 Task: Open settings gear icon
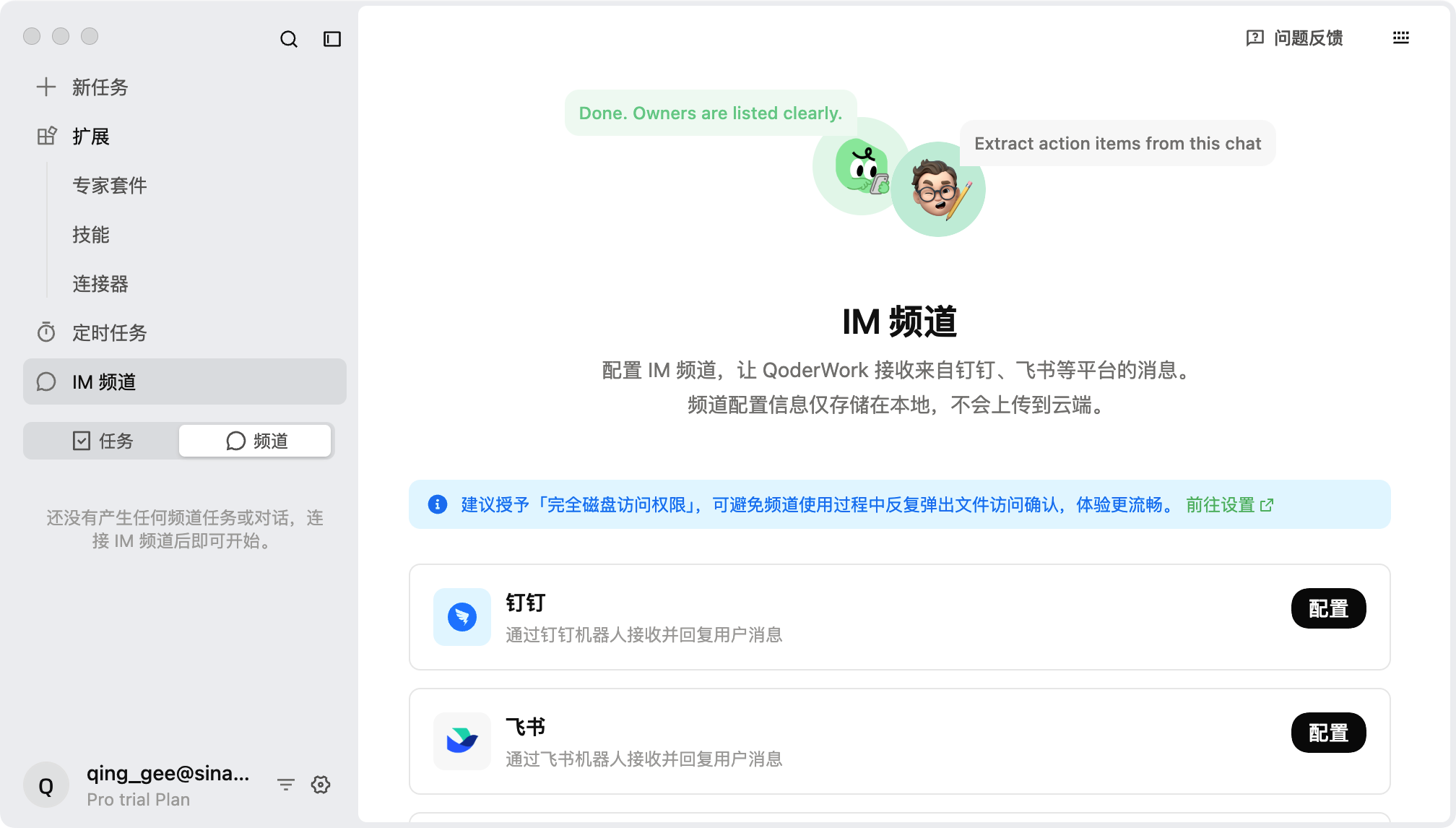[321, 785]
